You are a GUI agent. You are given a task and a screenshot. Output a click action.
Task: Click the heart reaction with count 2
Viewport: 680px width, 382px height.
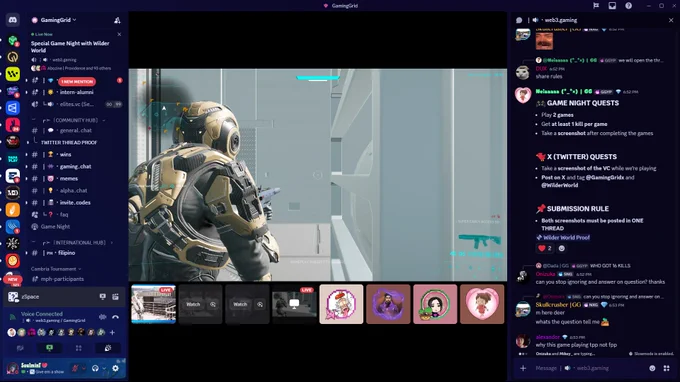tap(545, 248)
